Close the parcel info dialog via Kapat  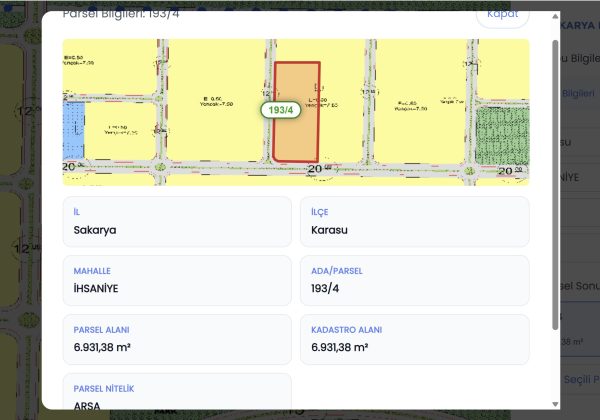point(502,17)
